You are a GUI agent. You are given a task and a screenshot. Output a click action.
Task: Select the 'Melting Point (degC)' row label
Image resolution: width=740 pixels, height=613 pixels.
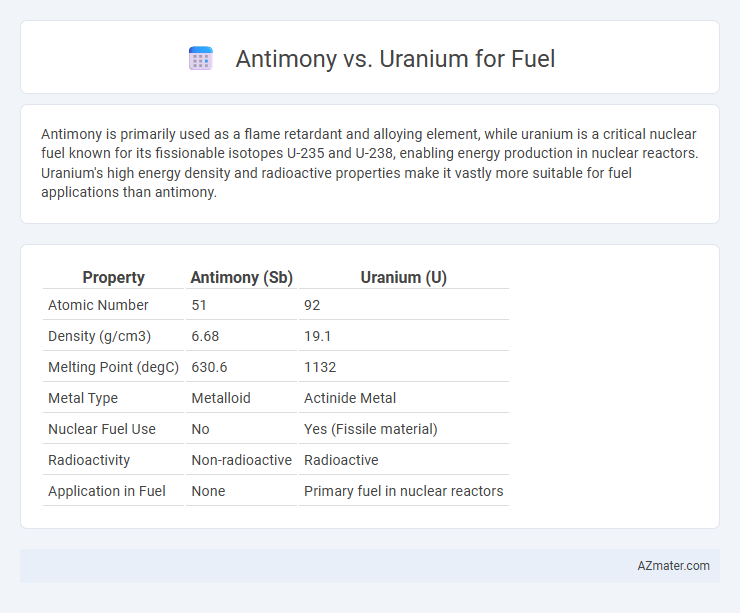click(x=113, y=367)
